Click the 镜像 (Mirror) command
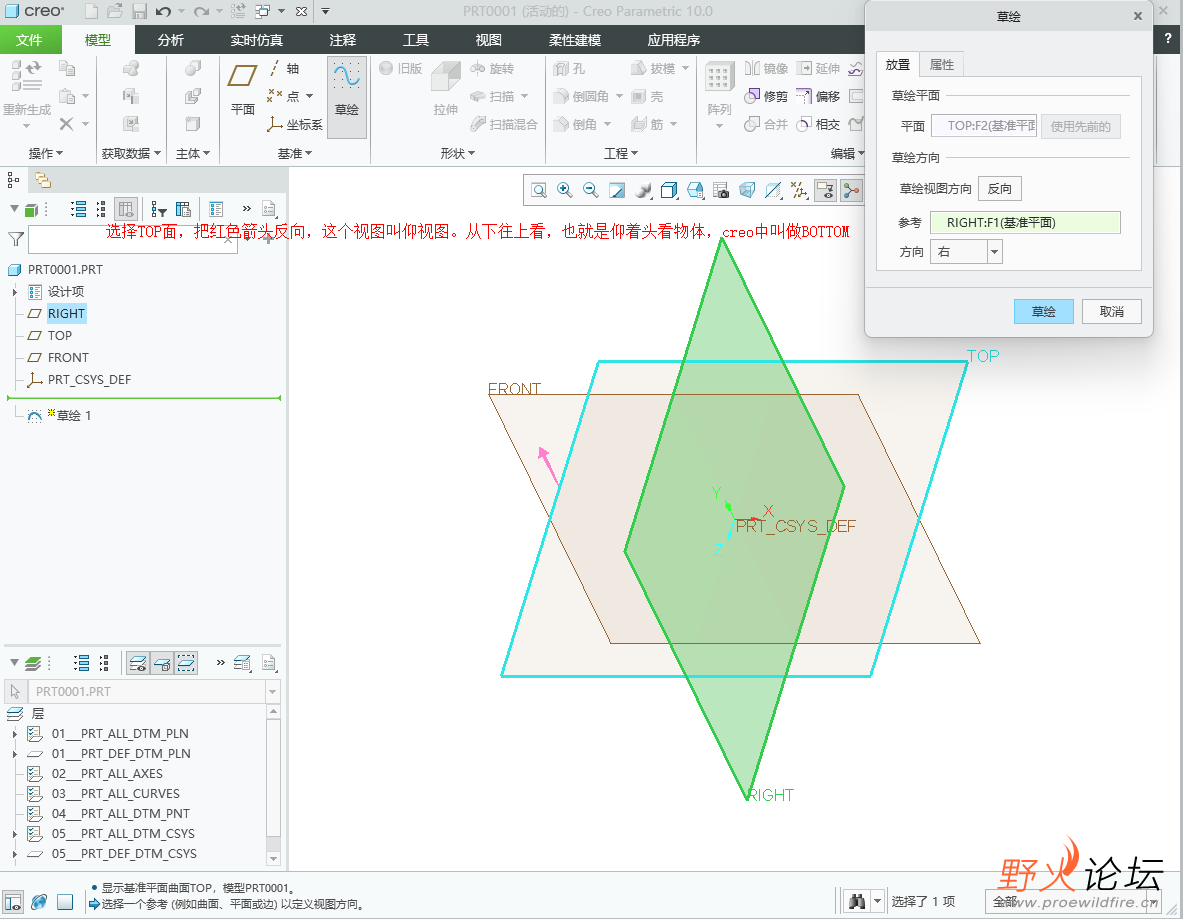 click(x=767, y=69)
